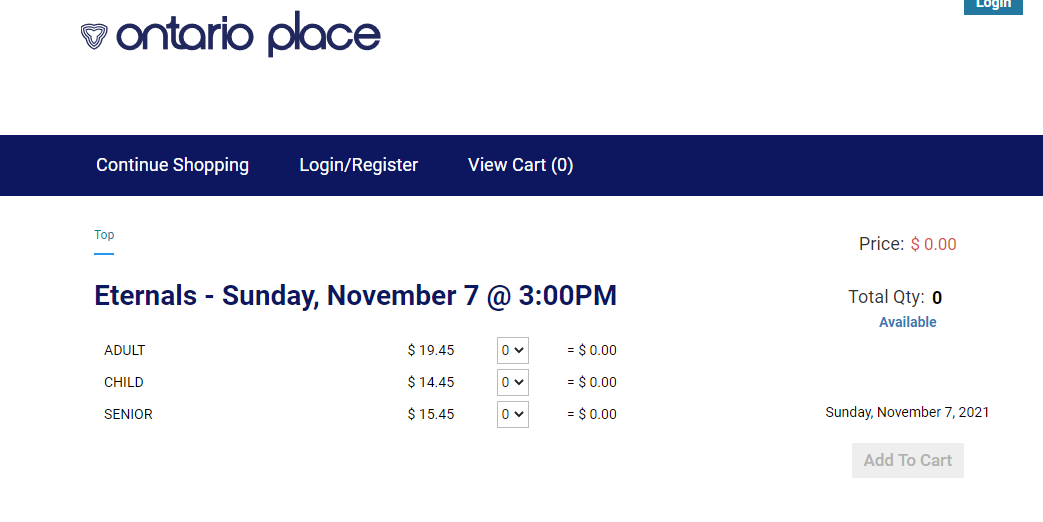This screenshot has height=522, width=1043.
Task: Click the SENIOR ticket type label
Action: click(x=128, y=415)
